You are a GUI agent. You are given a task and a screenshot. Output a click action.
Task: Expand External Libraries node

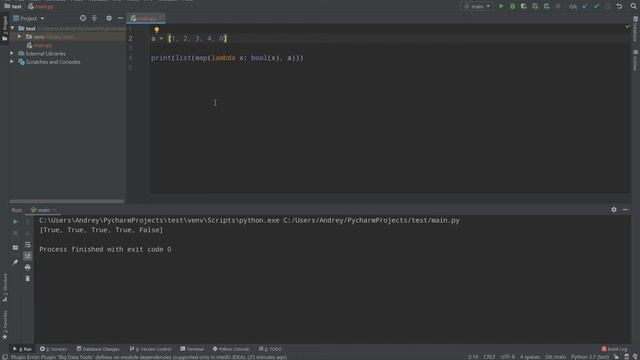coord(12,53)
